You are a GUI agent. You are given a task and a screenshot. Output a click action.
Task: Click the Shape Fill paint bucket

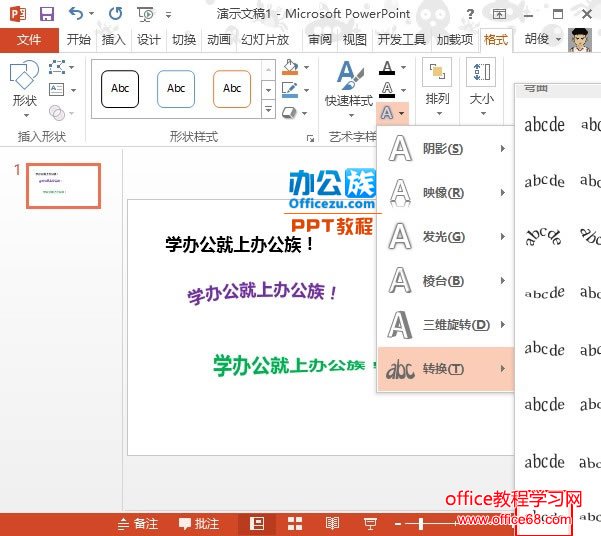coord(290,67)
